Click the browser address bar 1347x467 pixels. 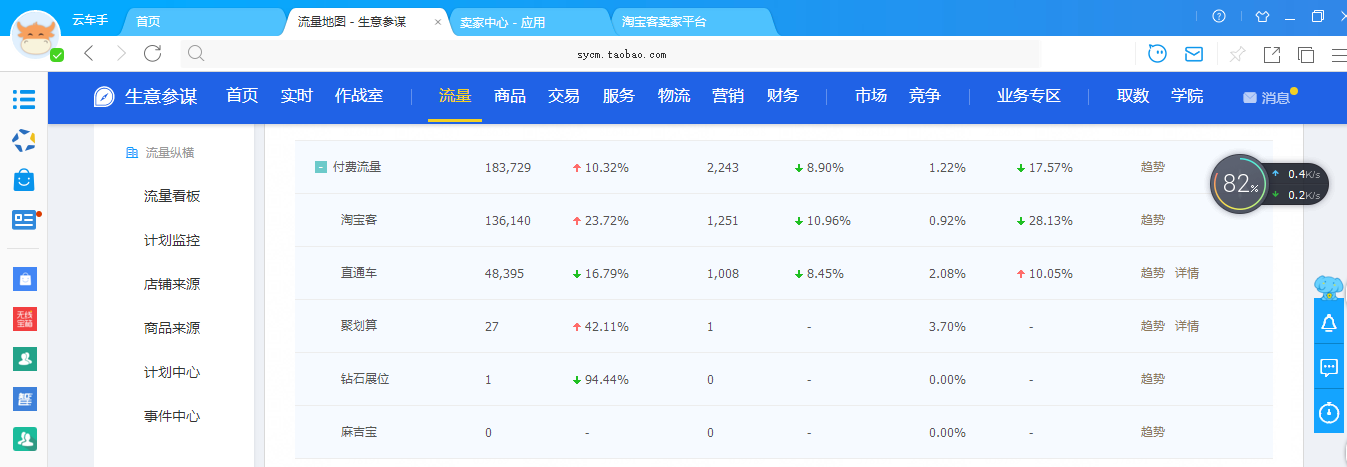pos(622,54)
